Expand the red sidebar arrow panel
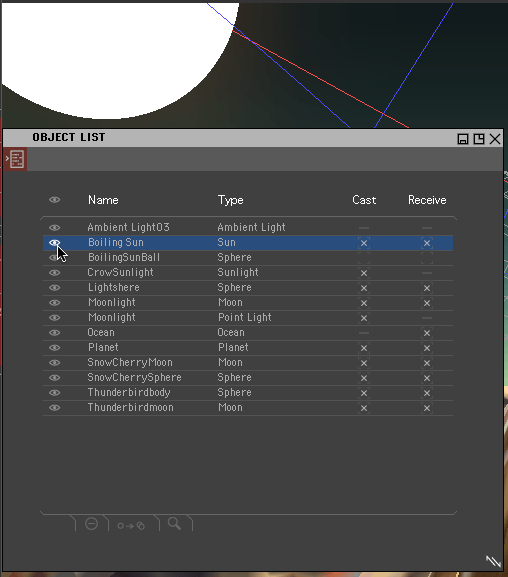The height and width of the screenshot is (577, 508). [7, 159]
